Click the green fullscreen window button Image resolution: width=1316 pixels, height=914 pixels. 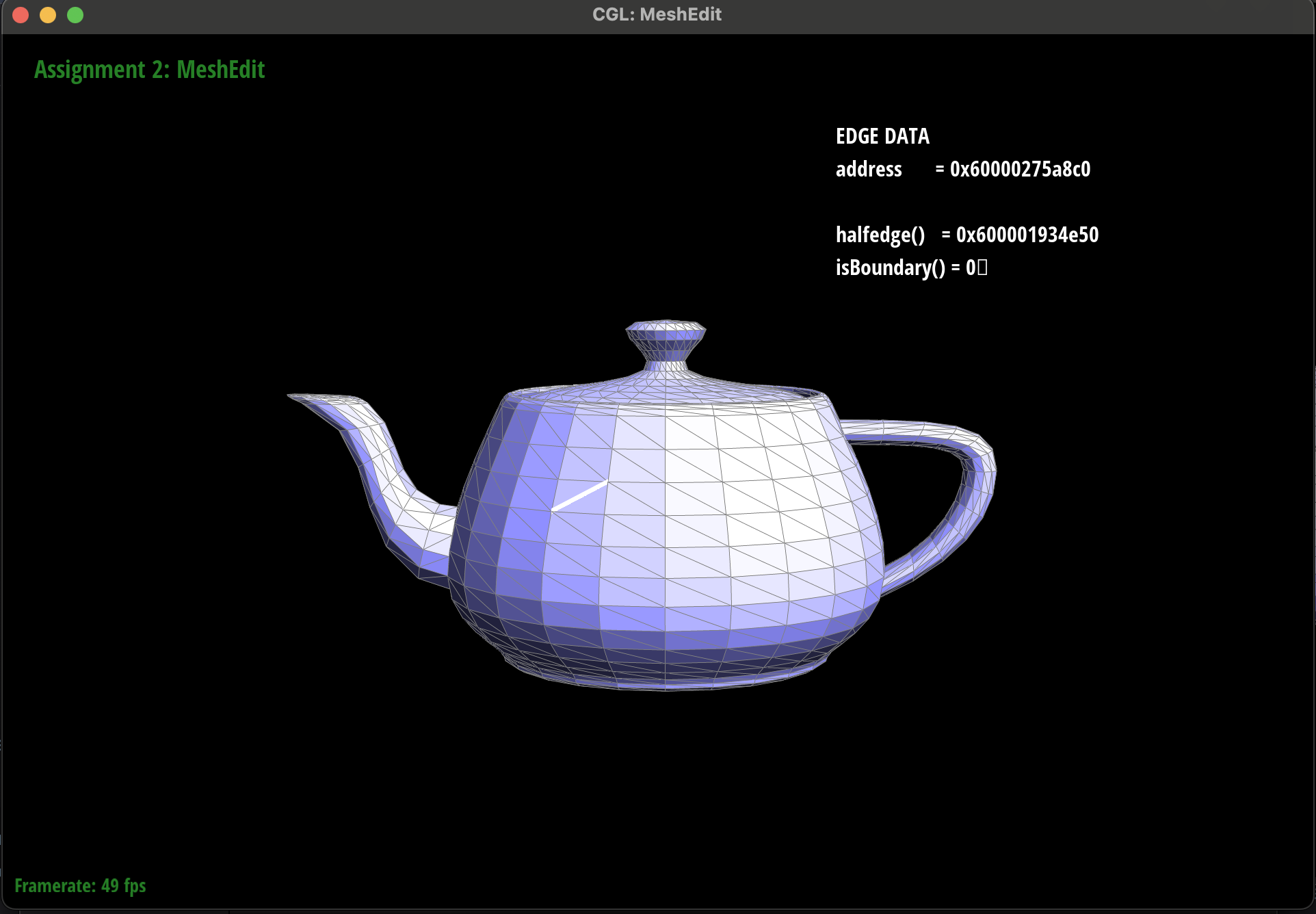point(75,15)
